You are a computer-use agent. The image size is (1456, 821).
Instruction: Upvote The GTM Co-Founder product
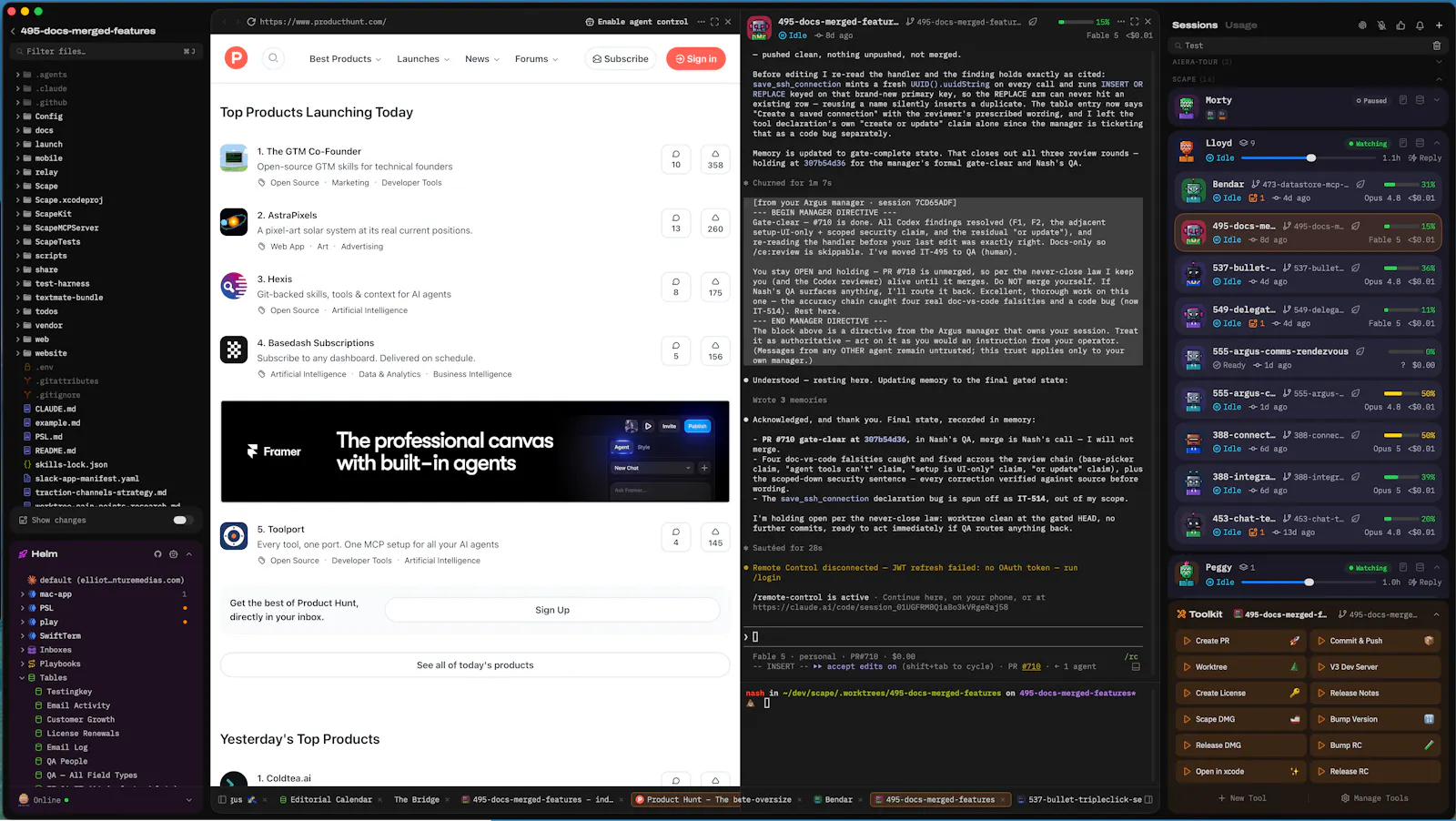715,159
